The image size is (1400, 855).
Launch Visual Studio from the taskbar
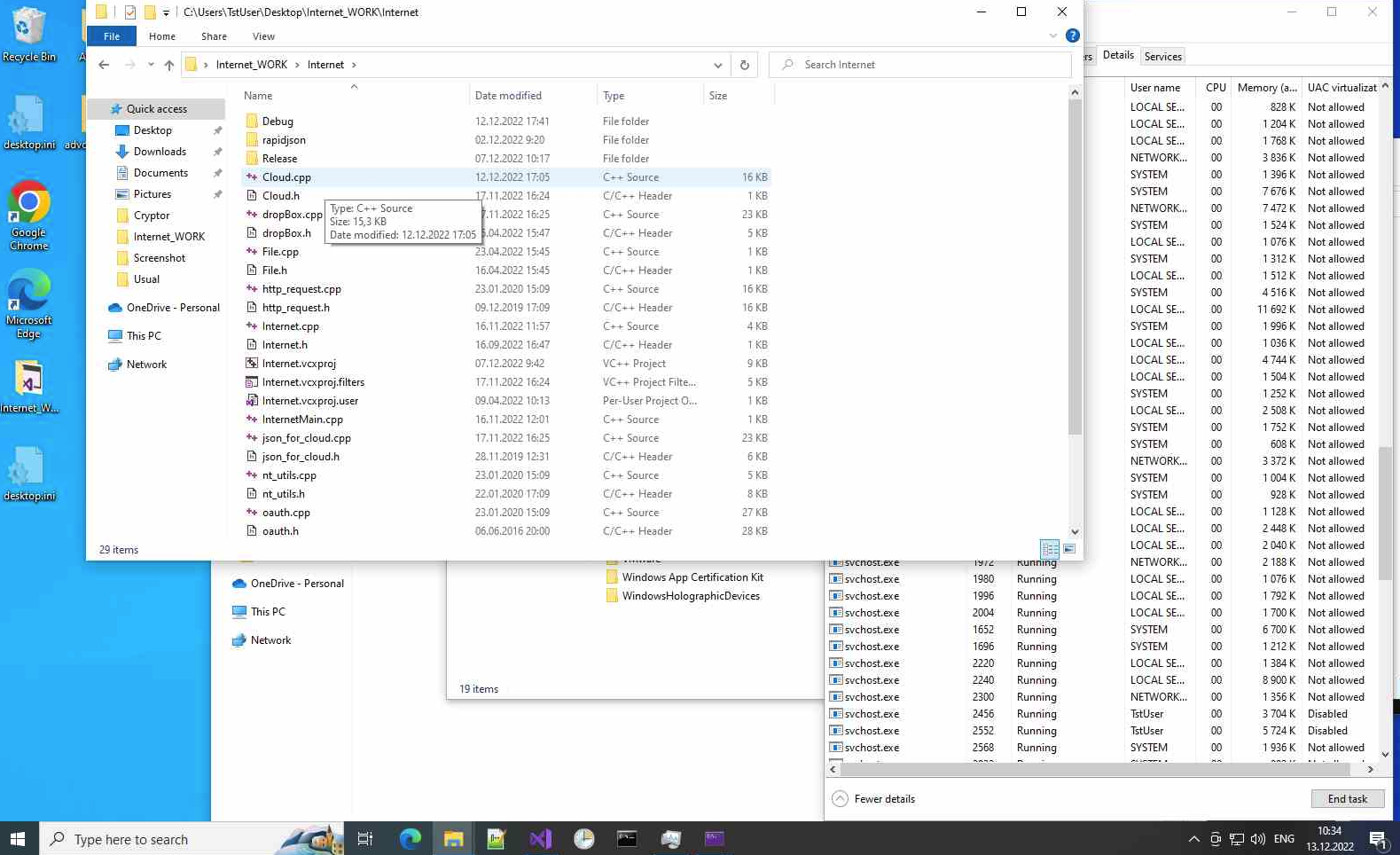pos(540,838)
